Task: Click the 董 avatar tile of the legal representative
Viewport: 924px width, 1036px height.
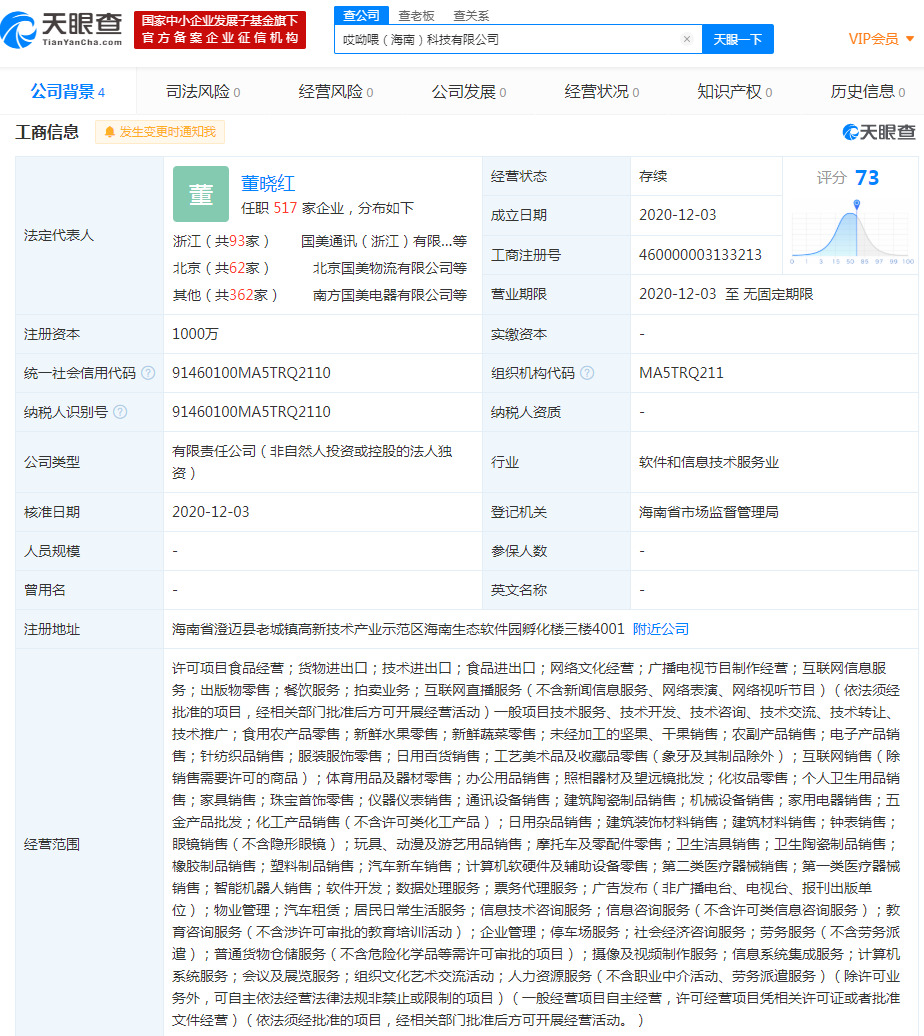Action: [201, 194]
